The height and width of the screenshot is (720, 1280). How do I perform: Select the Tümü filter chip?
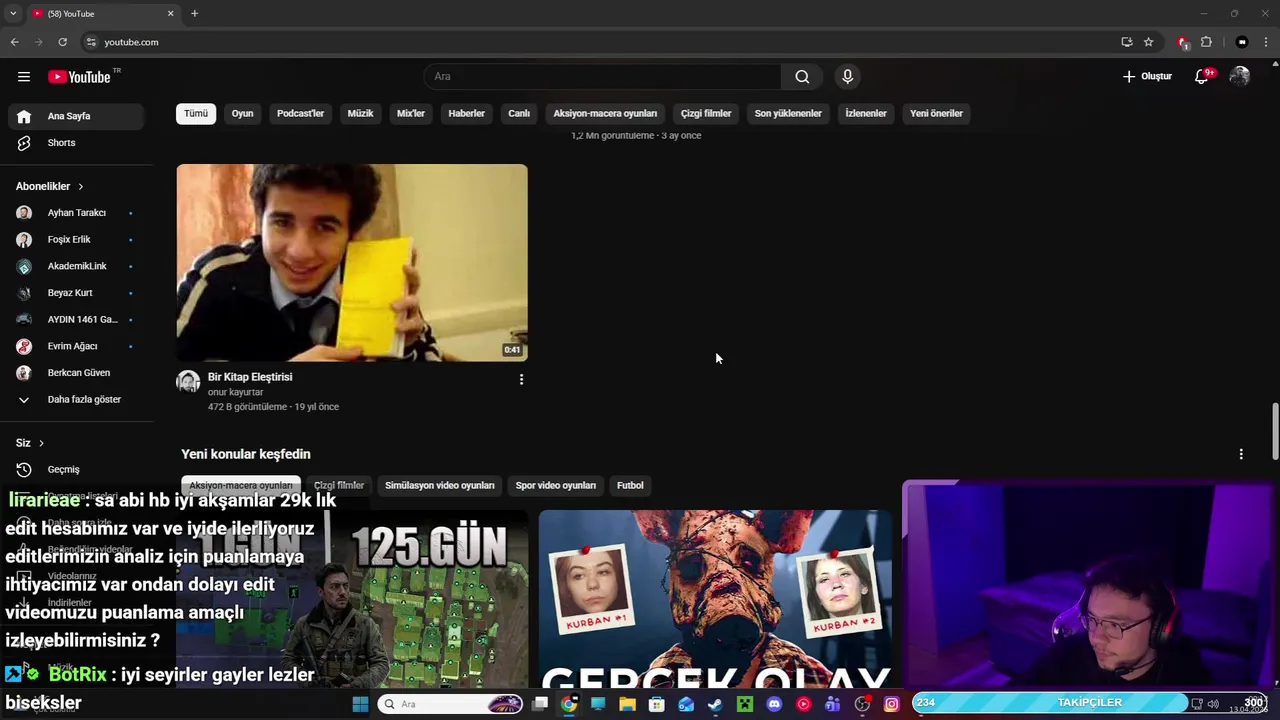point(196,113)
